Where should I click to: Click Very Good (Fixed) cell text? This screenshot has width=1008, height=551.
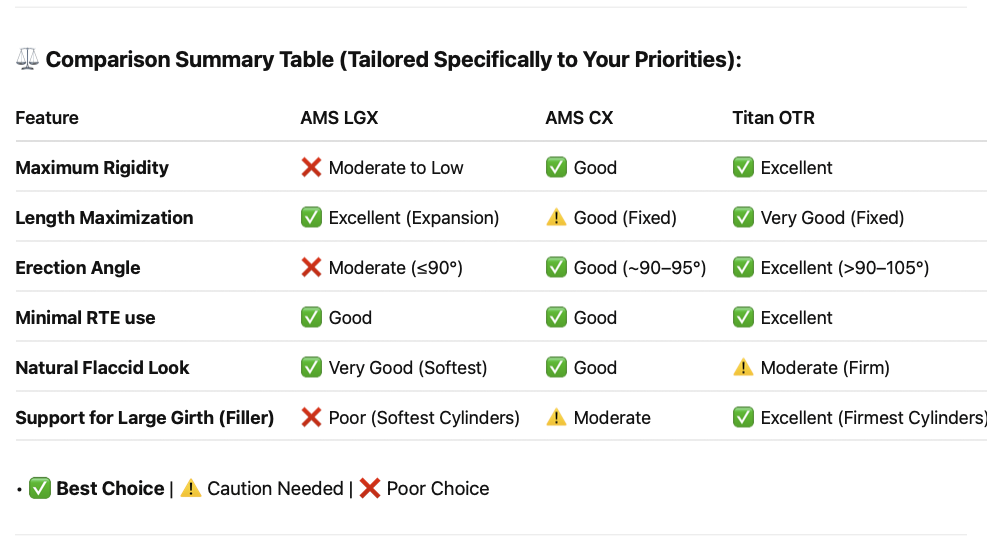tap(832, 218)
